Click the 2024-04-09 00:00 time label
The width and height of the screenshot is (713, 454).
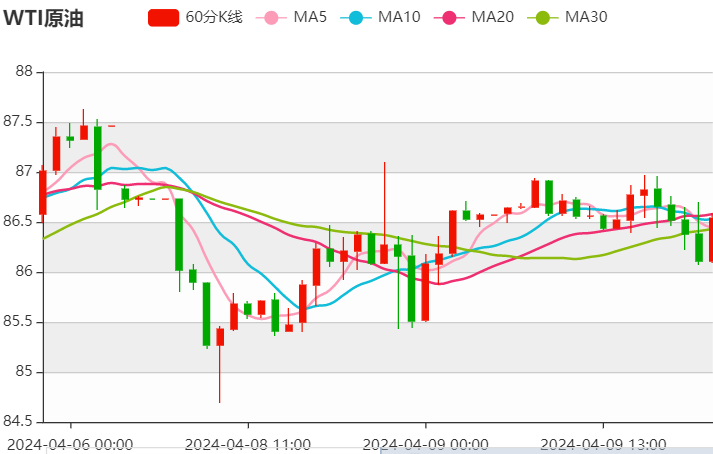(x=426, y=442)
